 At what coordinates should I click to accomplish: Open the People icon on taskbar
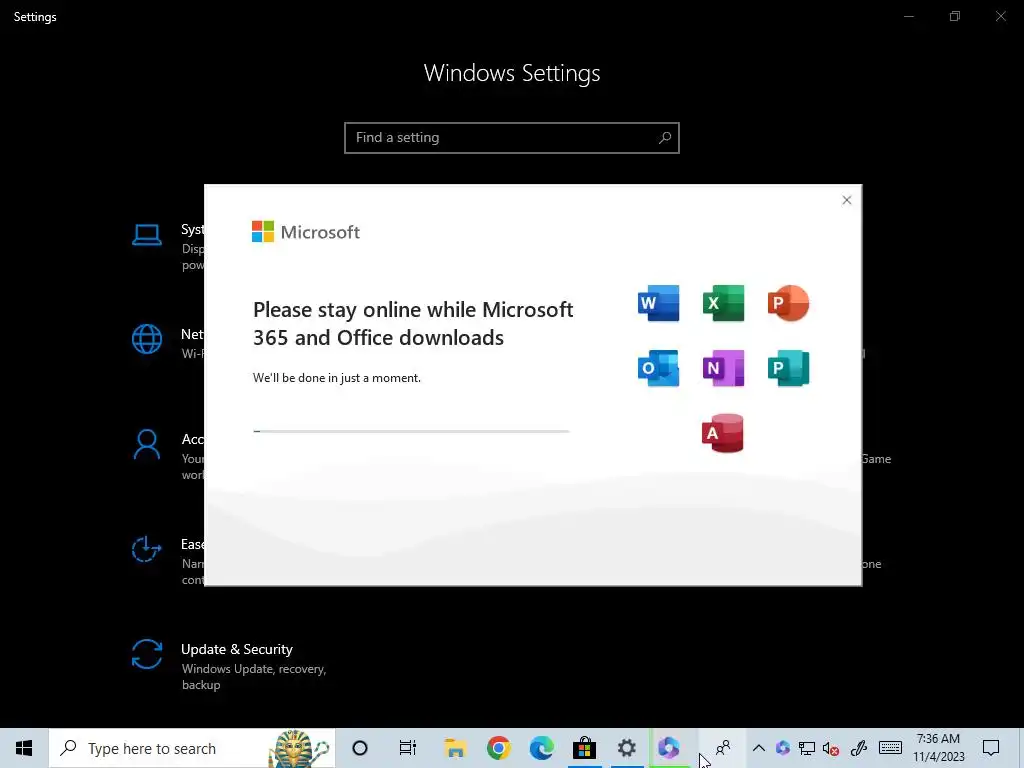tap(723, 748)
